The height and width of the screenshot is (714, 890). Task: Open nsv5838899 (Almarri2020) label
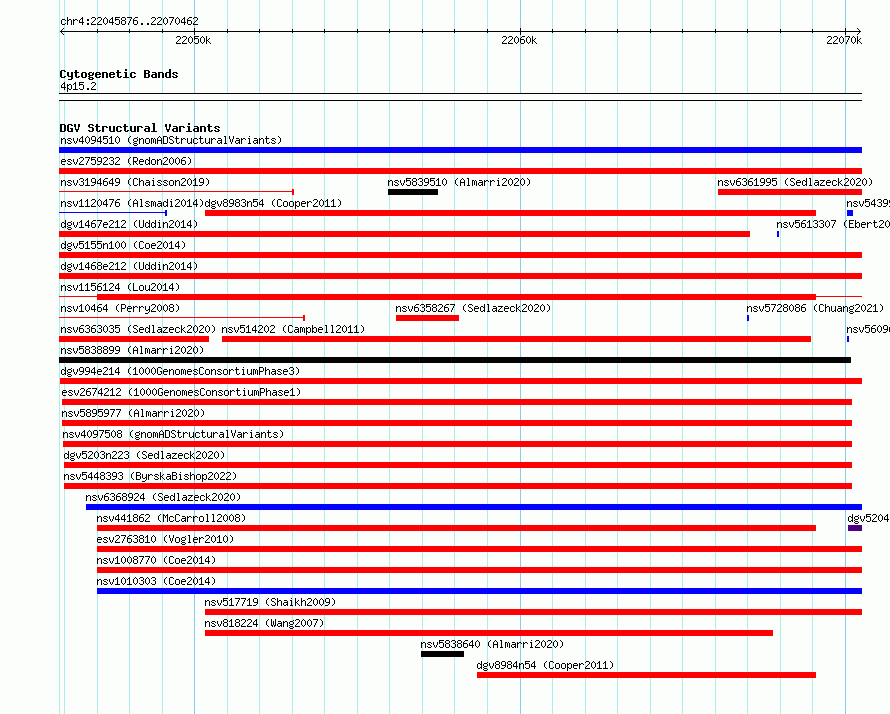tap(132, 350)
